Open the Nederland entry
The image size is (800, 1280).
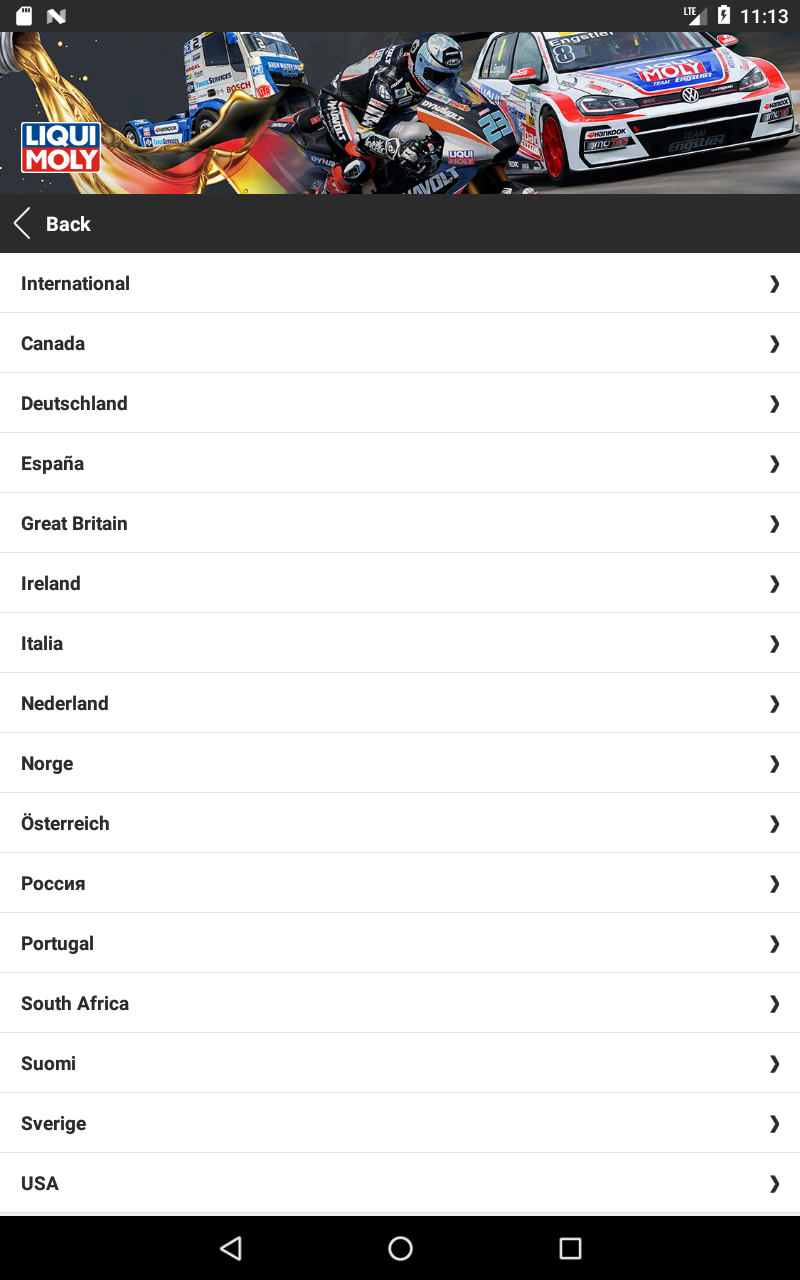[x=65, y=703]
